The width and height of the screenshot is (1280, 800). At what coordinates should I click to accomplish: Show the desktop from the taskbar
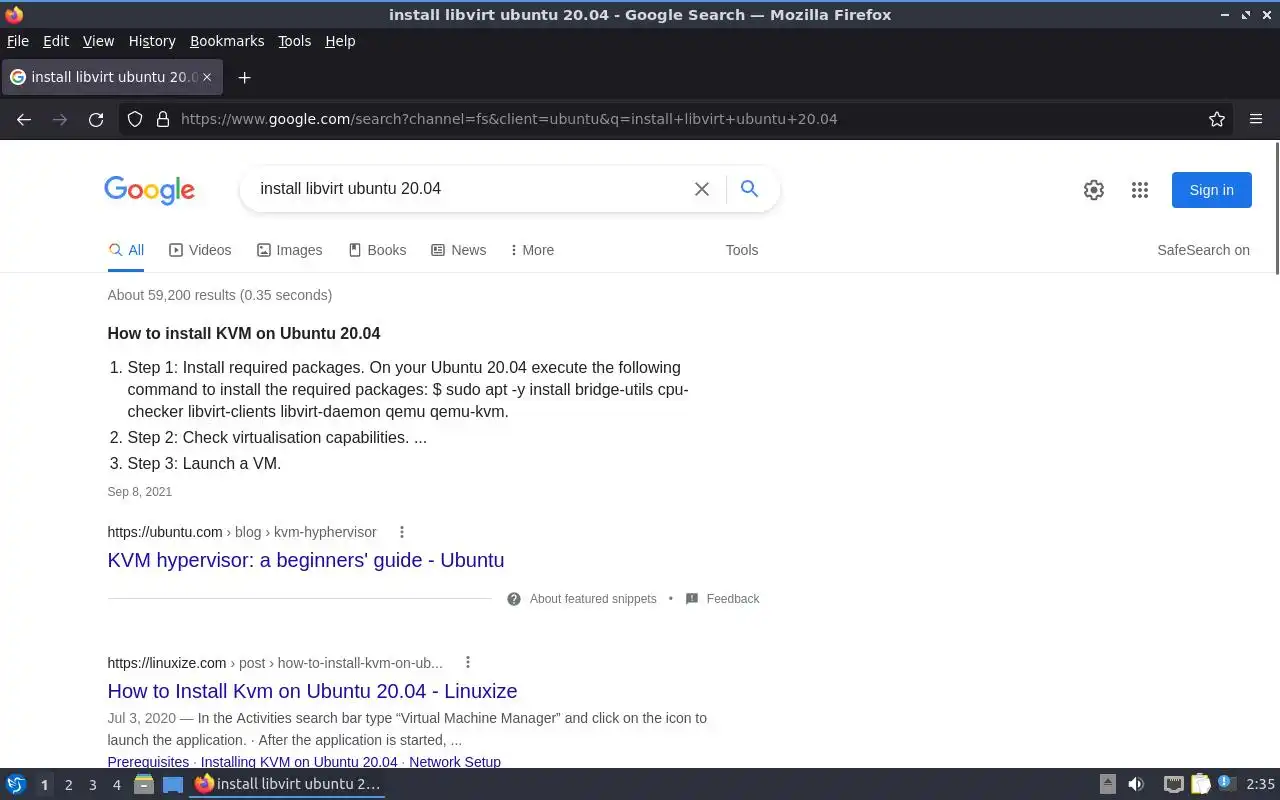click(x=173, y=785)
